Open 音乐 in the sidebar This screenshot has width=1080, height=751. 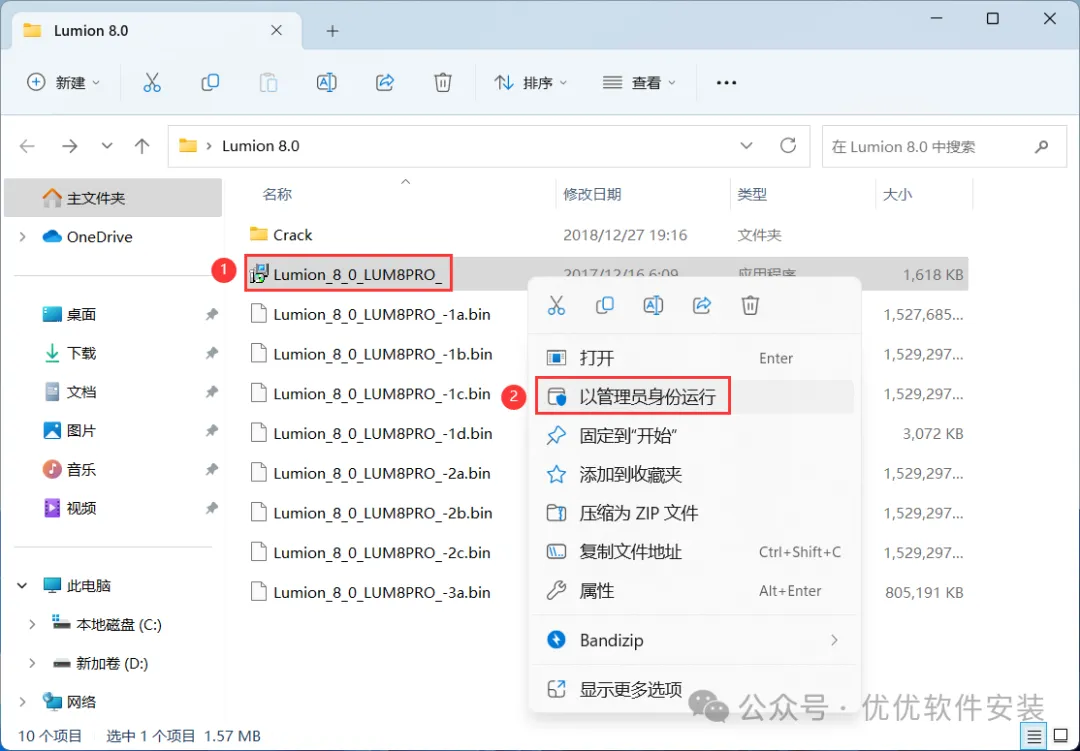(81, 470)
